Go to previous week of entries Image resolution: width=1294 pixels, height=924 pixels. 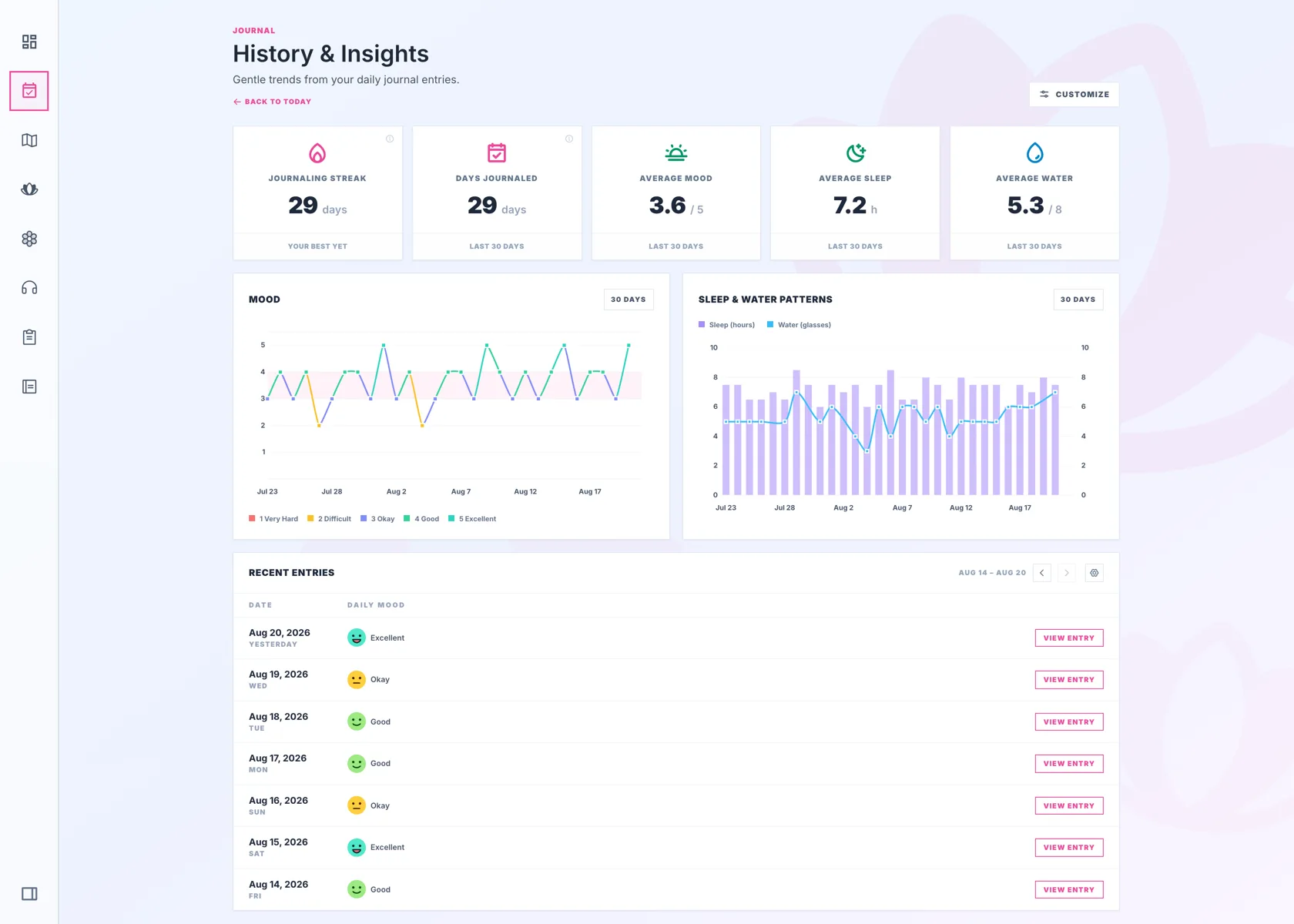1042,573
